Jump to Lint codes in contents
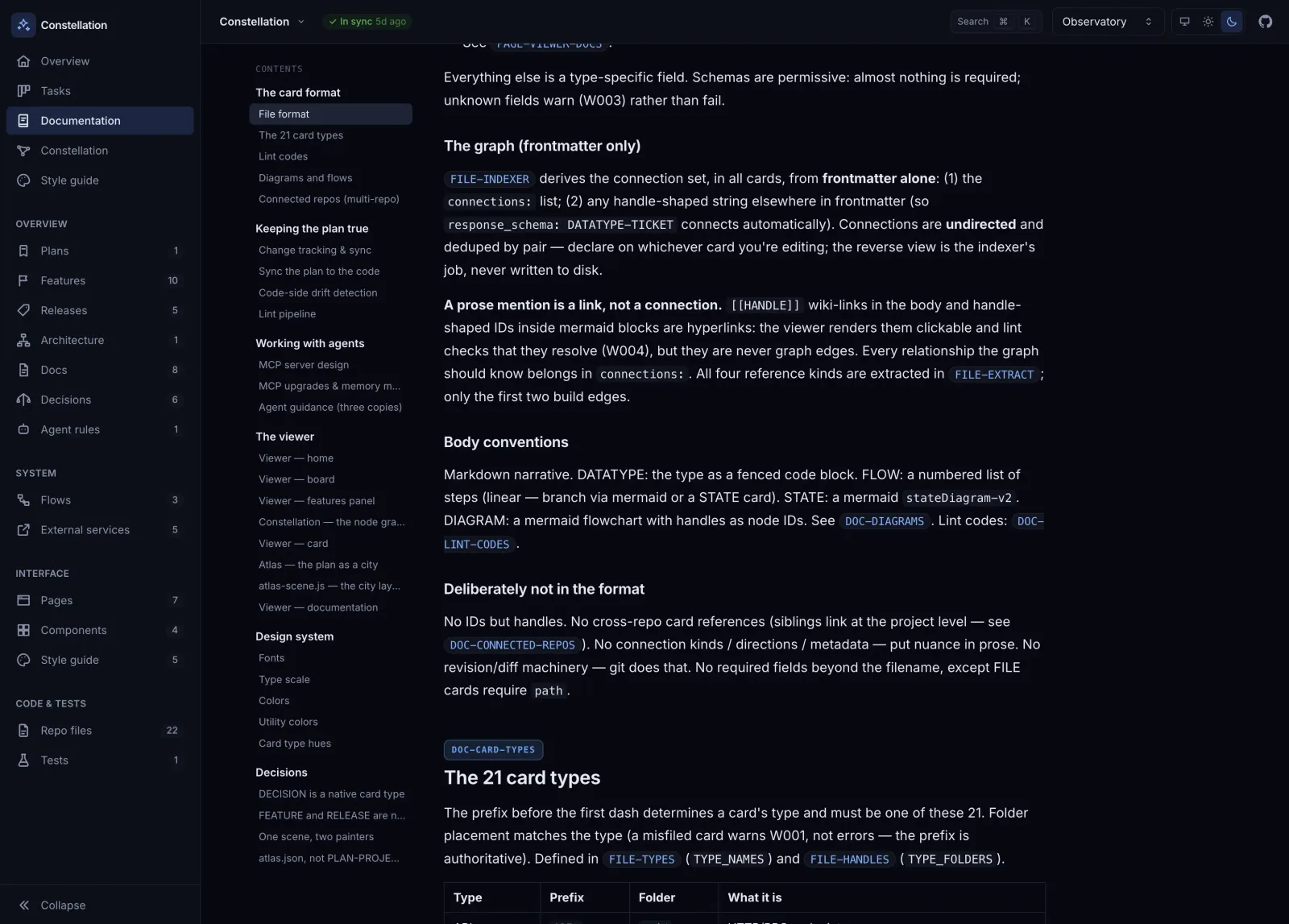 283,156
